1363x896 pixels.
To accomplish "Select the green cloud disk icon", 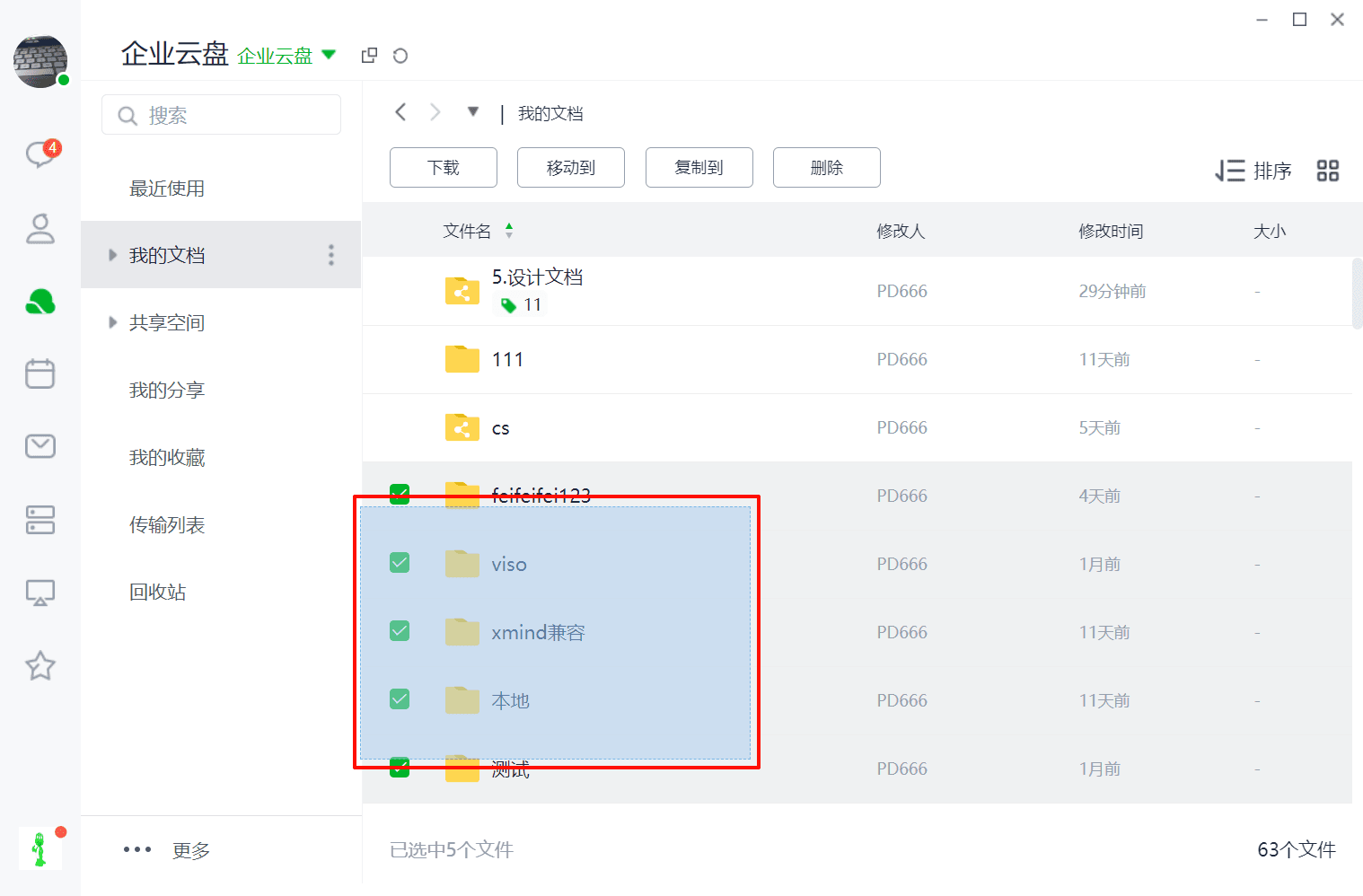I will point(40,303).
